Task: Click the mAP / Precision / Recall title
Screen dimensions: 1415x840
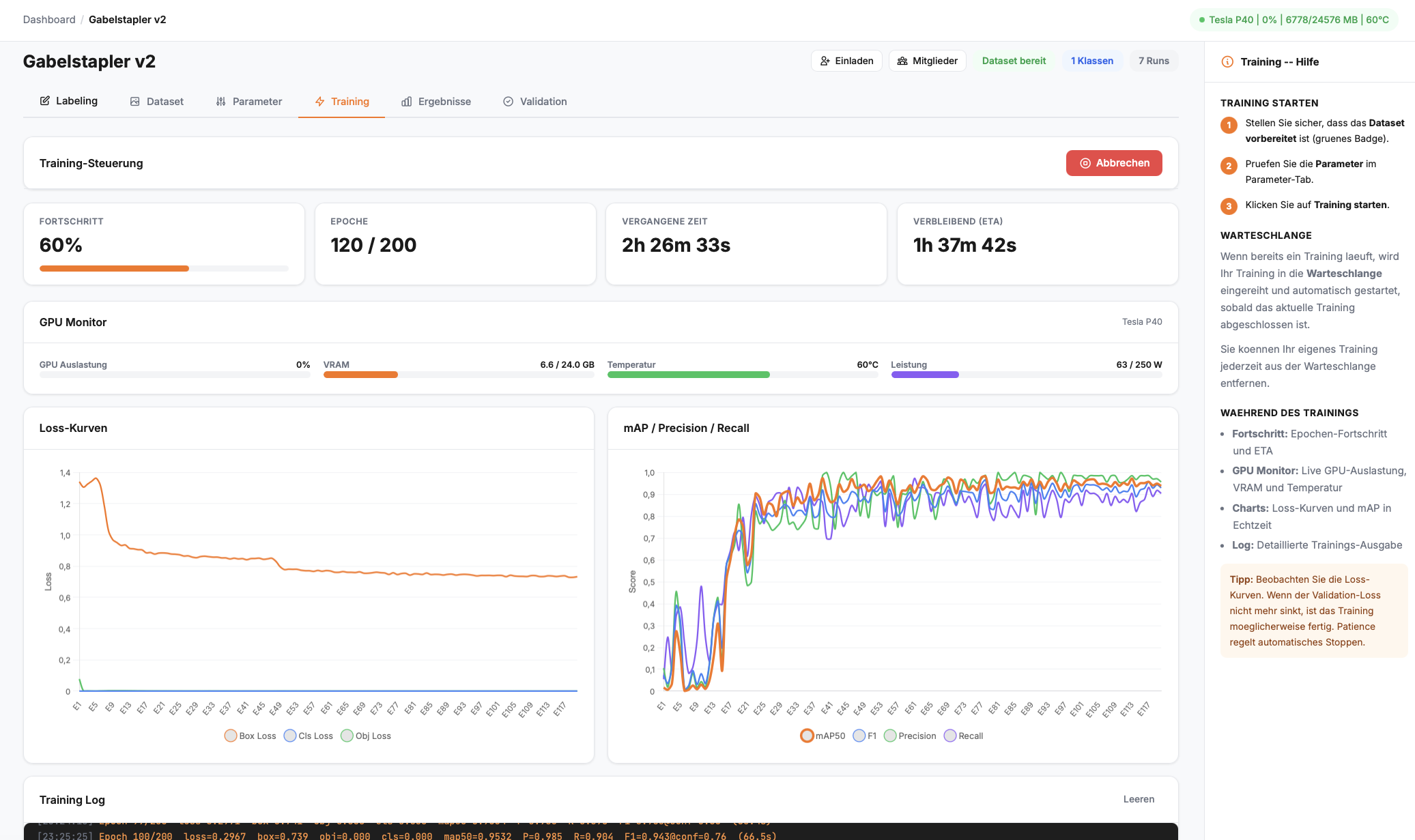Action: 686,428
